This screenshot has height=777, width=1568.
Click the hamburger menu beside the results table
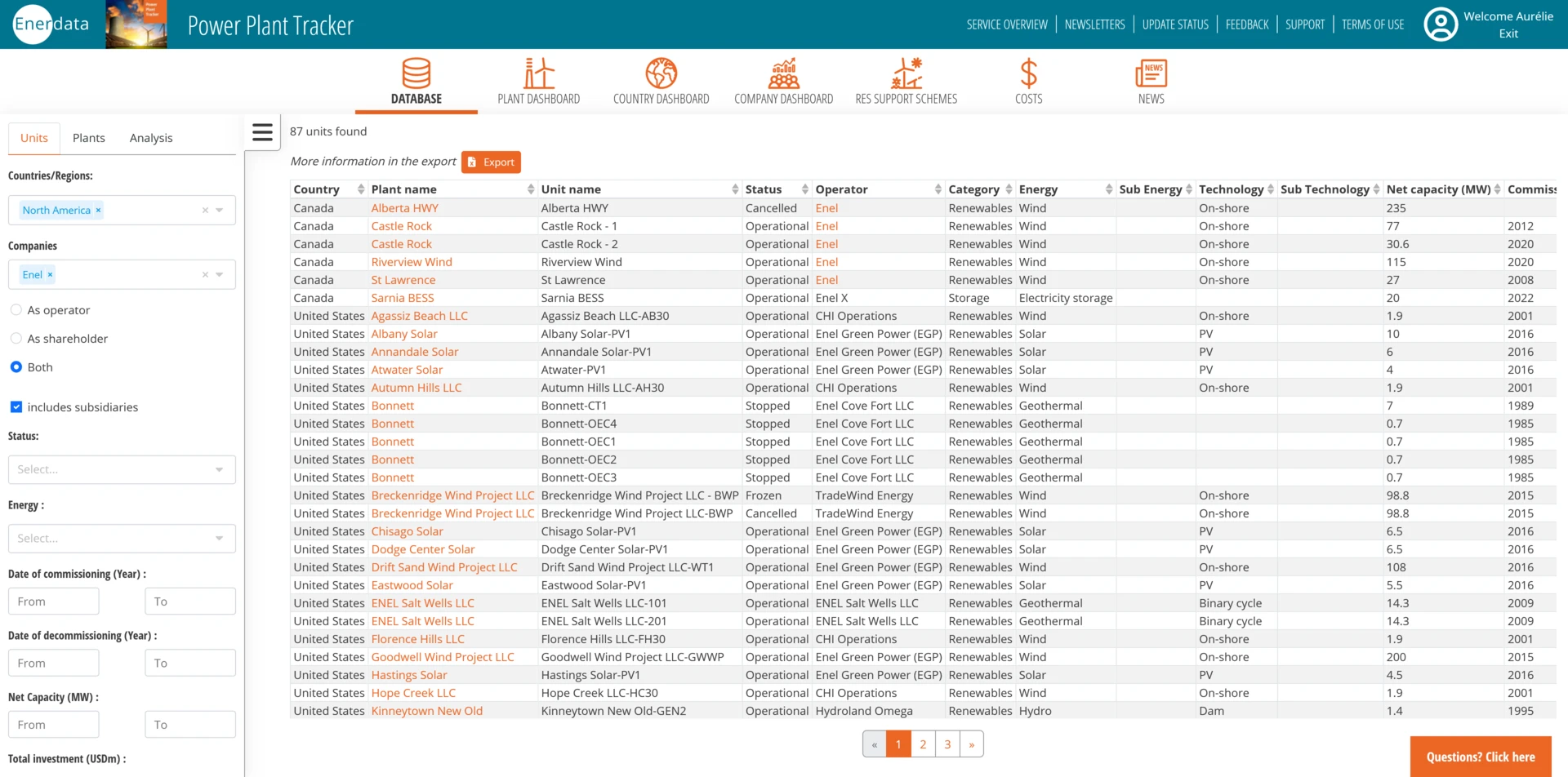pos(262,131)
